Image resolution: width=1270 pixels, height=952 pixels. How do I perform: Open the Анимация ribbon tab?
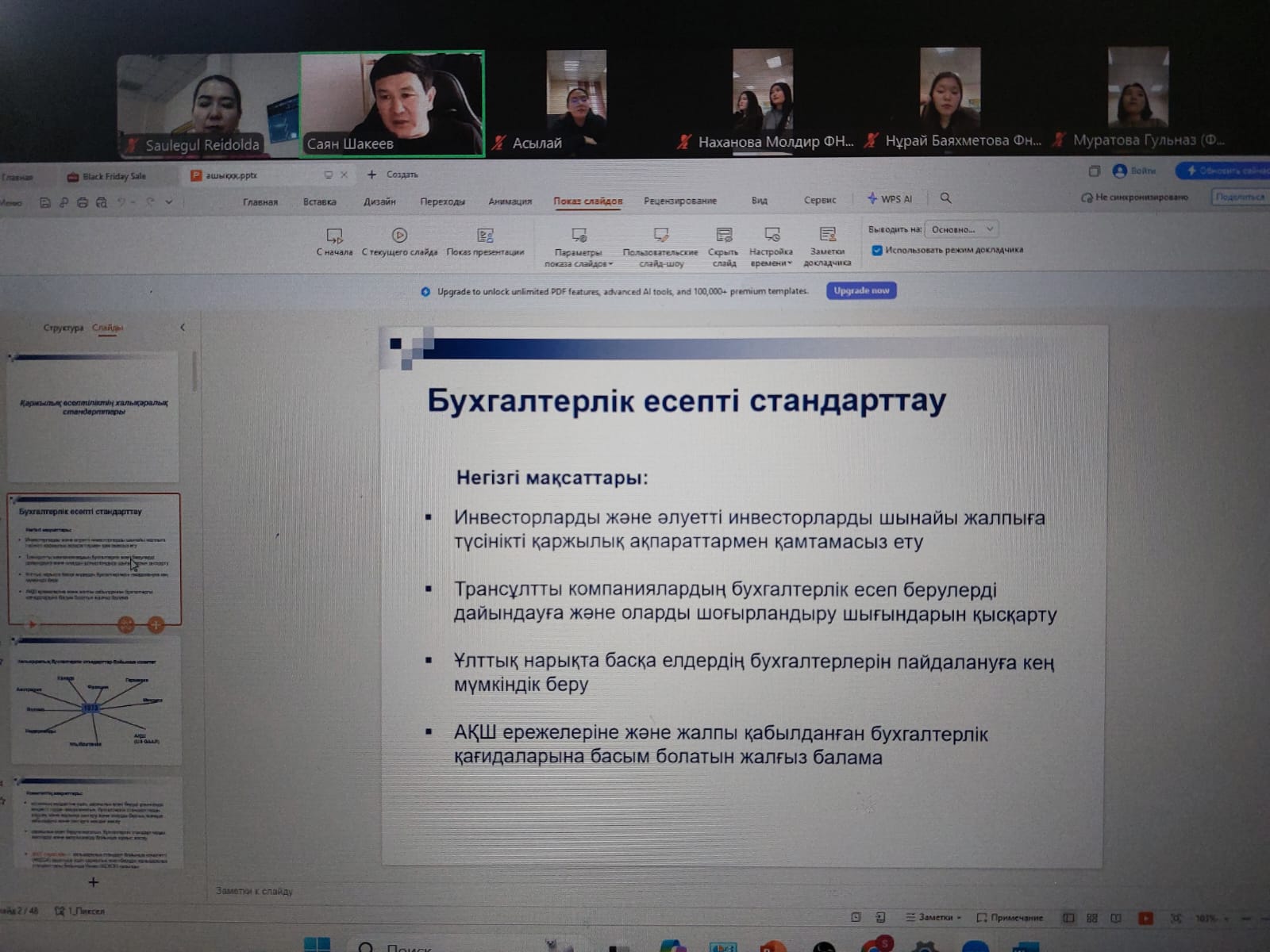(510, 202)
